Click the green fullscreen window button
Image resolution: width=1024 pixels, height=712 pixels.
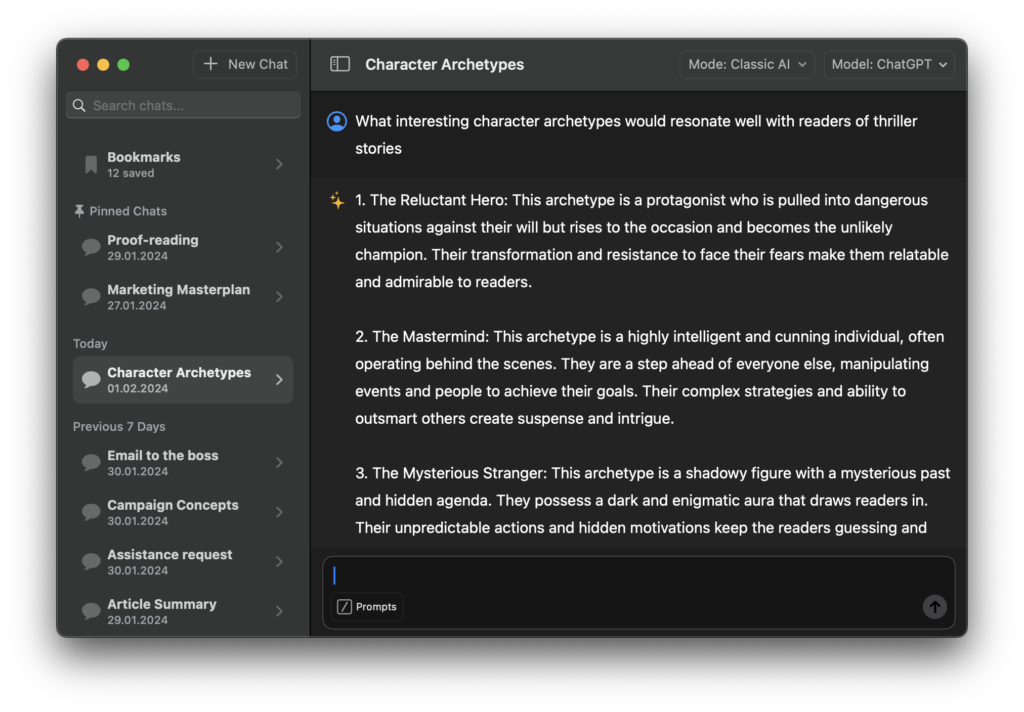pos(123,65)
